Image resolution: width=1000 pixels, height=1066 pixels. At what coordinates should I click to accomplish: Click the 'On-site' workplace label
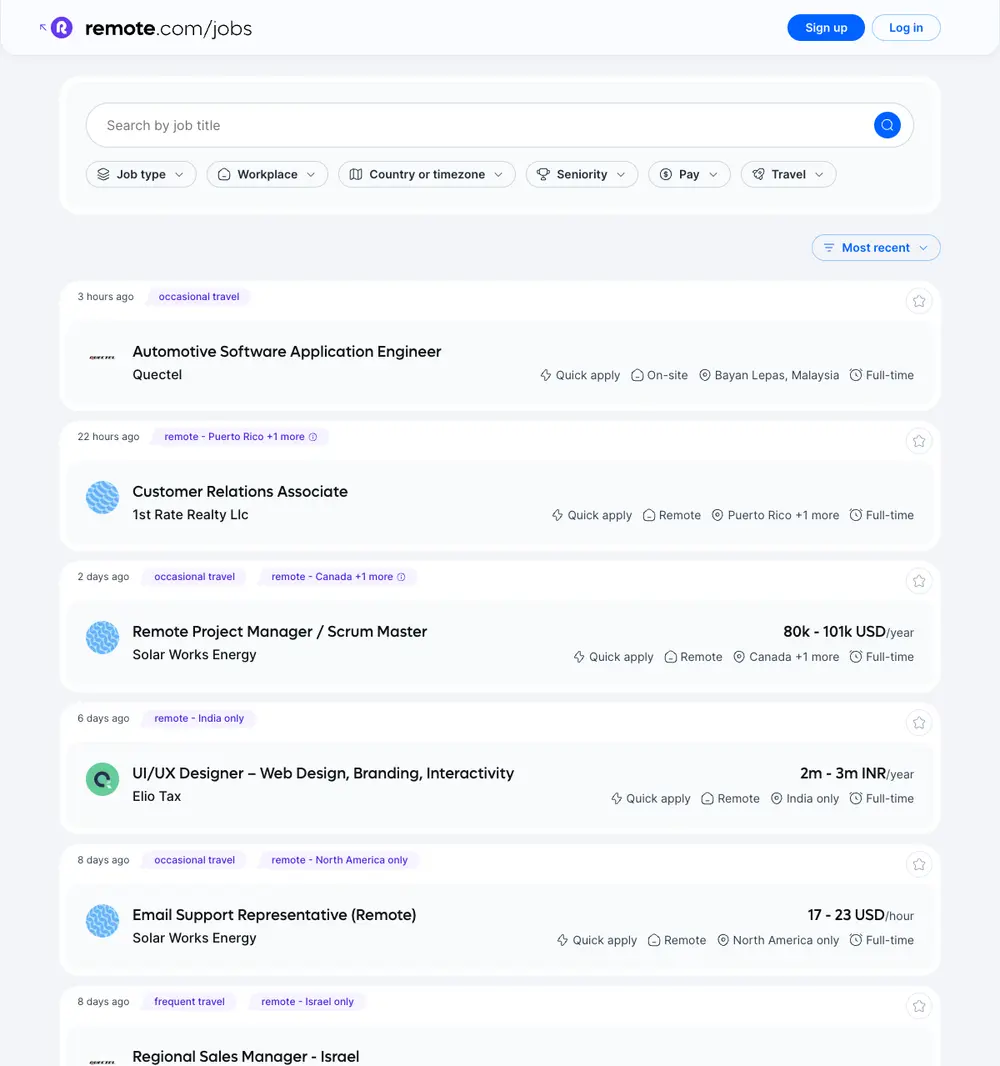click(659, 375)
